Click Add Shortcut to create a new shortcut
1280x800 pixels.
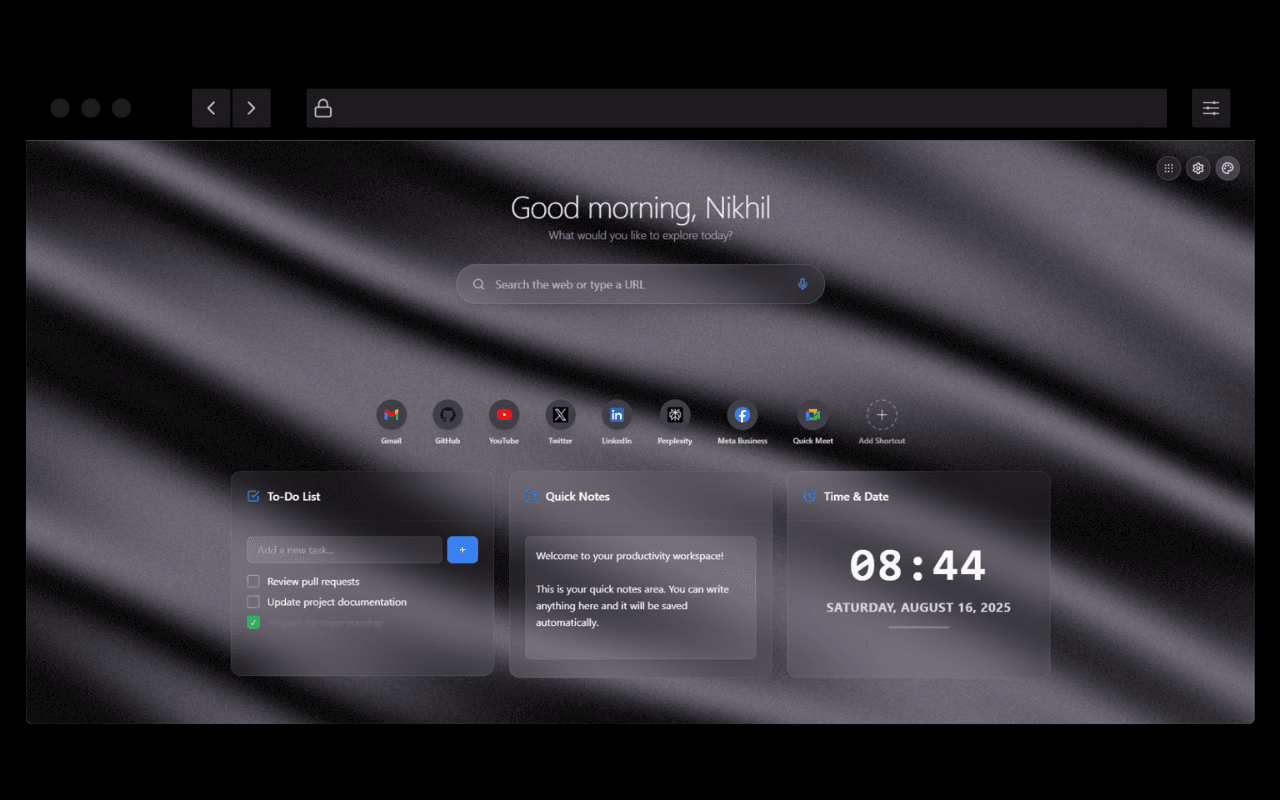(882, 414)
